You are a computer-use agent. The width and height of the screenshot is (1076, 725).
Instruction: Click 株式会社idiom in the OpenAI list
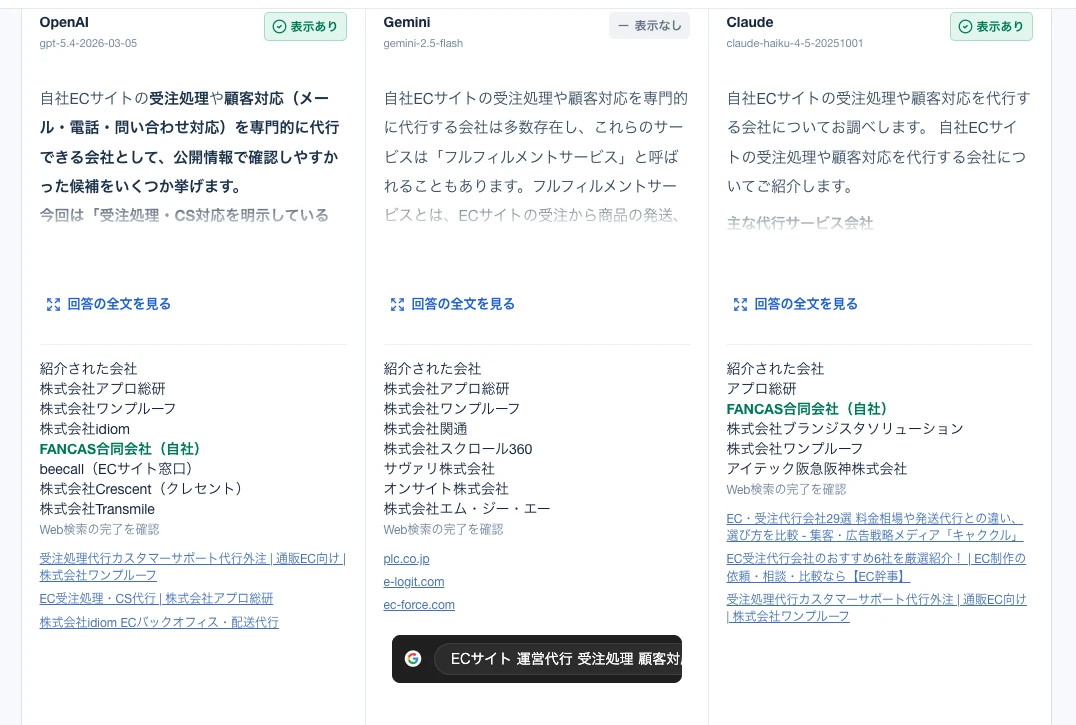[85, 429]
